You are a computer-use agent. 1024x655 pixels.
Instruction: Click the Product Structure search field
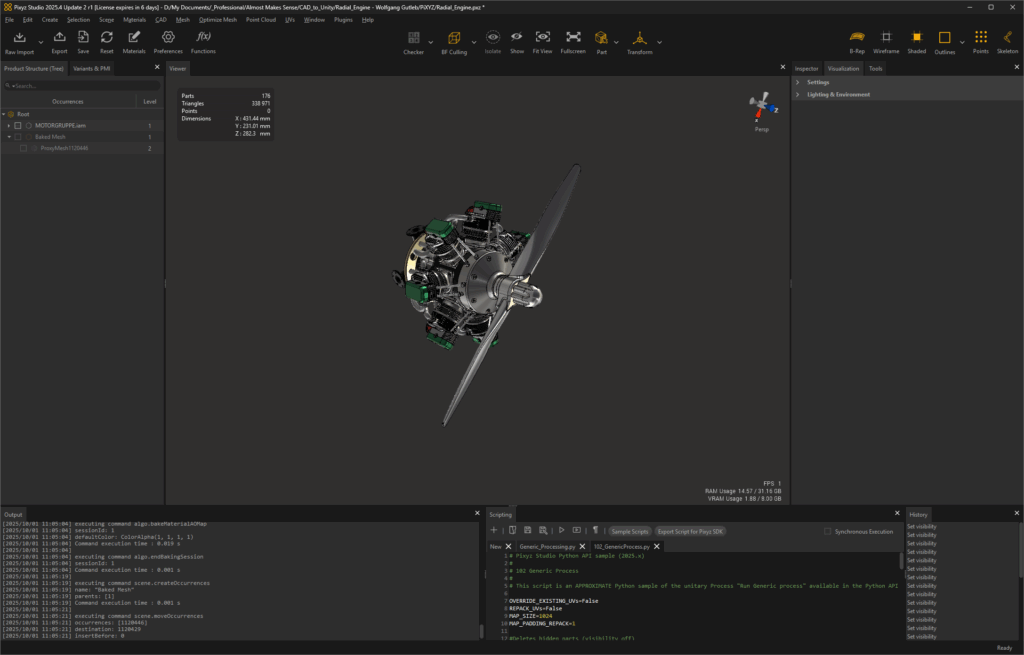(x=80, y=86)
